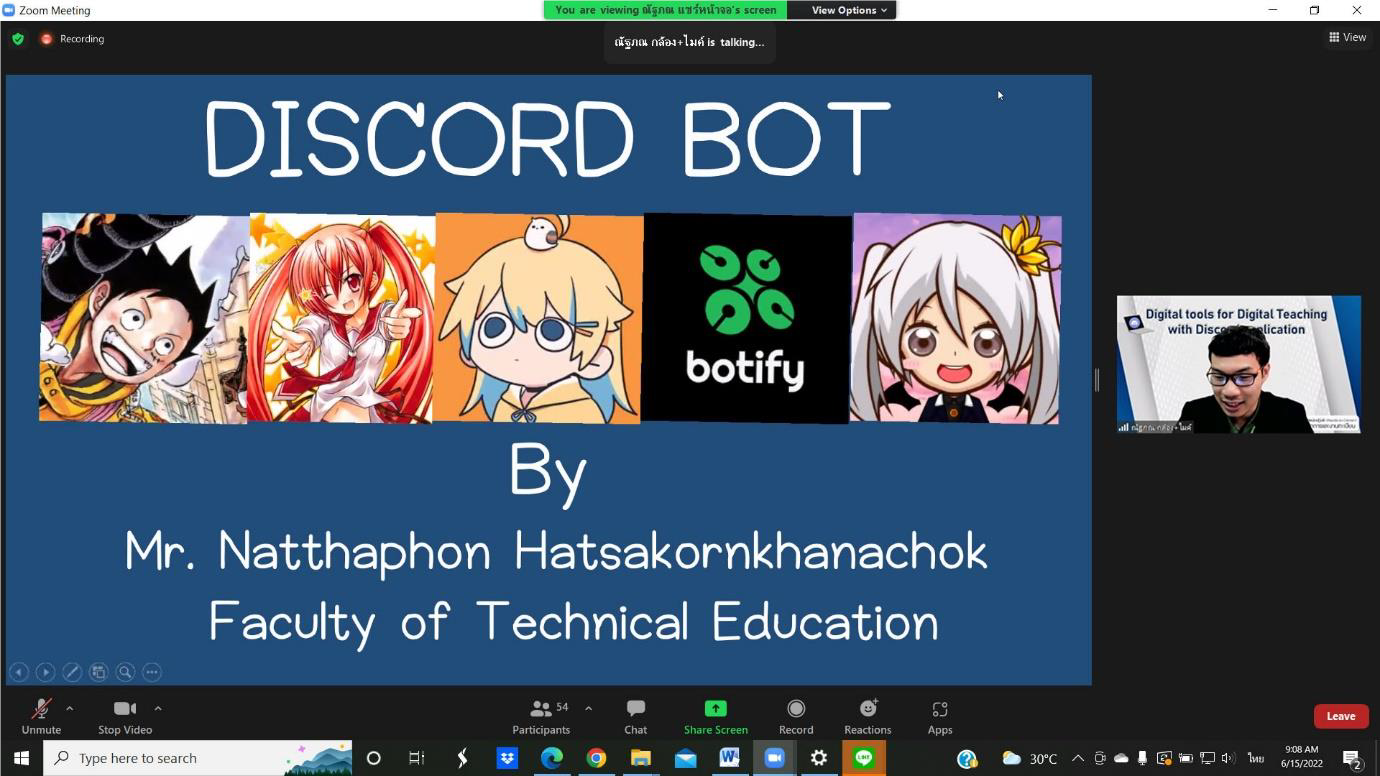This screenshot has width=1380, height=776.
Task: Change meeting layout with View button
Action: (x=1347, y=37)
